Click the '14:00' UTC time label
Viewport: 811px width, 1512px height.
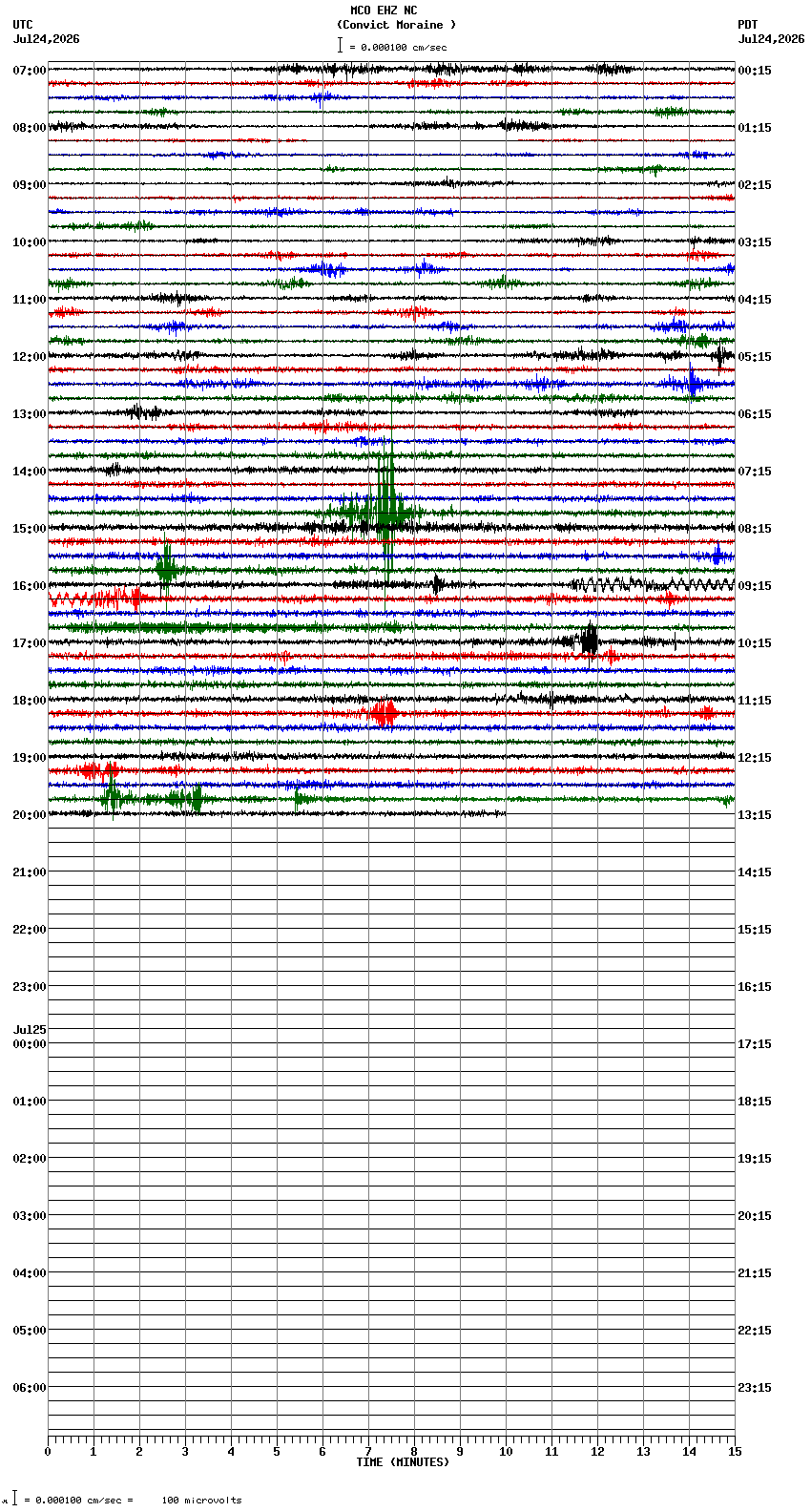(x=30, y=472)
